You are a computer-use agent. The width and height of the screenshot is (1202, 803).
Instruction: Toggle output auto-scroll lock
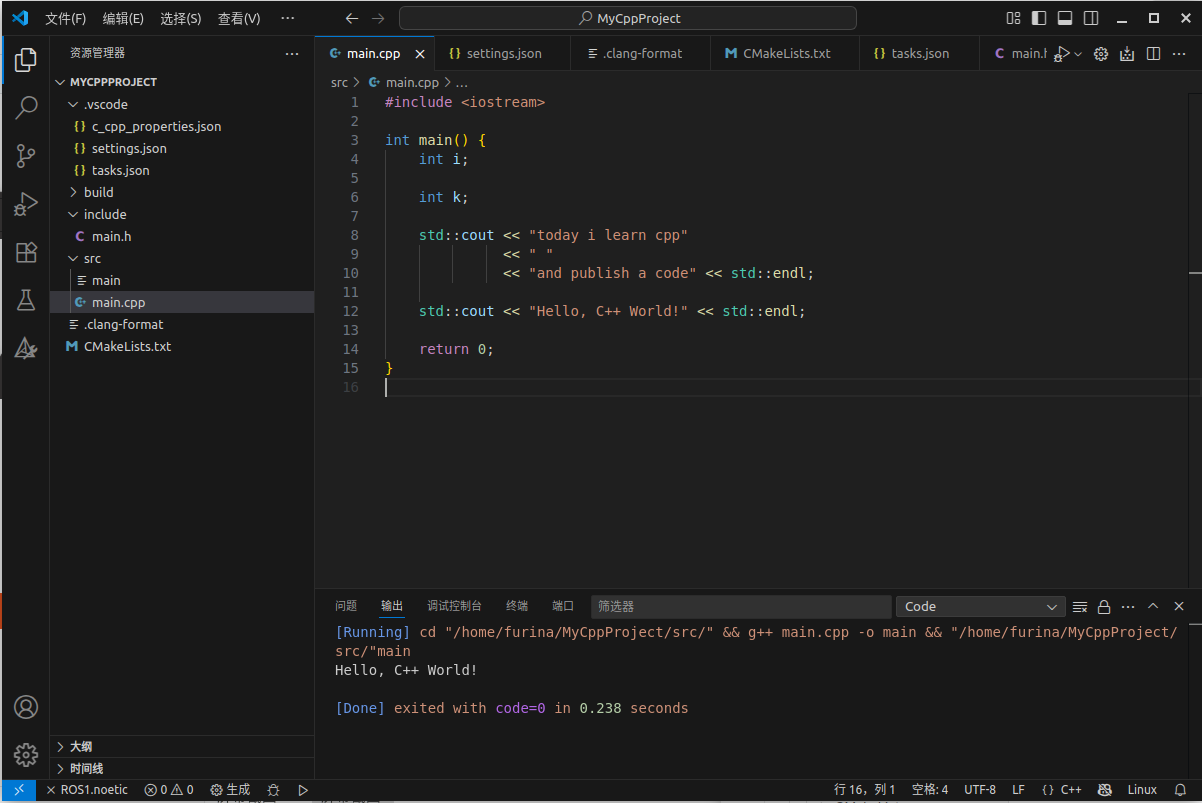click(1104, 607)
